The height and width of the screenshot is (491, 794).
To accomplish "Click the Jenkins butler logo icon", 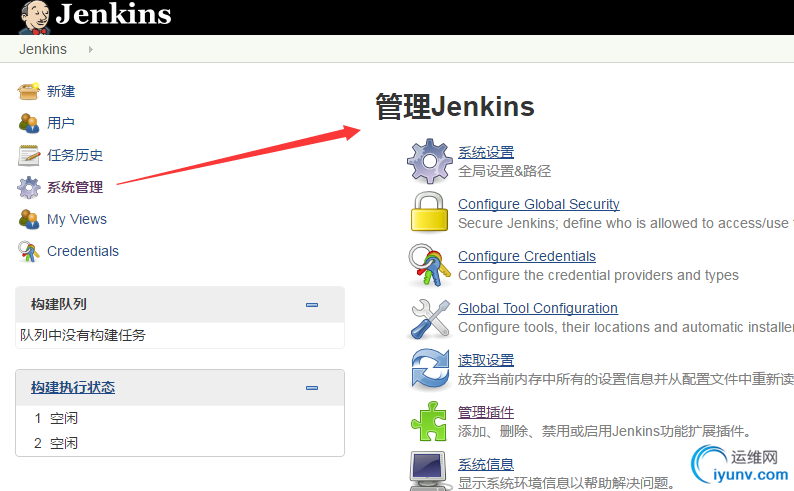I will coord(34,17).
